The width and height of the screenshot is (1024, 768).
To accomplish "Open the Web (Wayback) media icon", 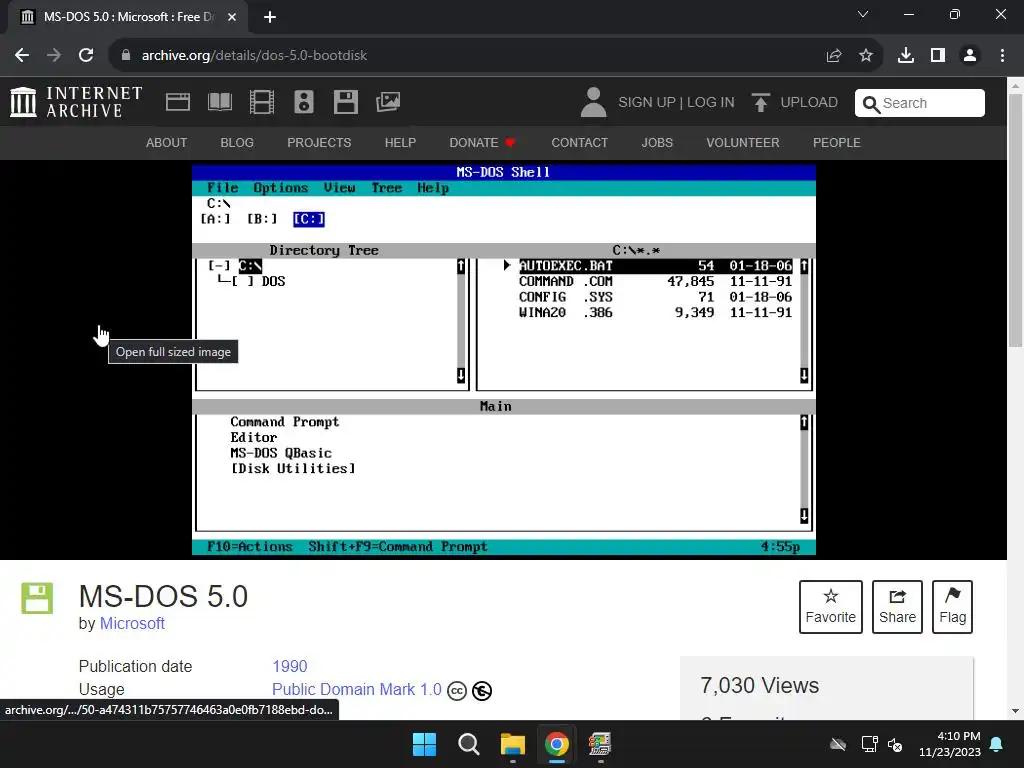I will [x=178, y=102].
